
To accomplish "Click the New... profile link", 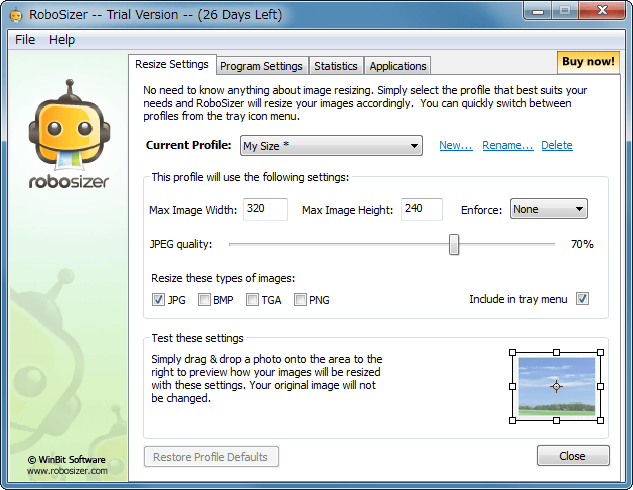I will click(x=456, y=145).
